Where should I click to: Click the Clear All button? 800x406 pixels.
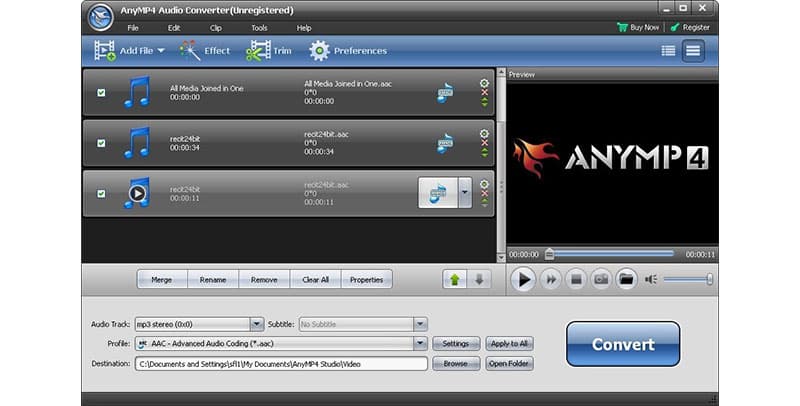[315, 280]
